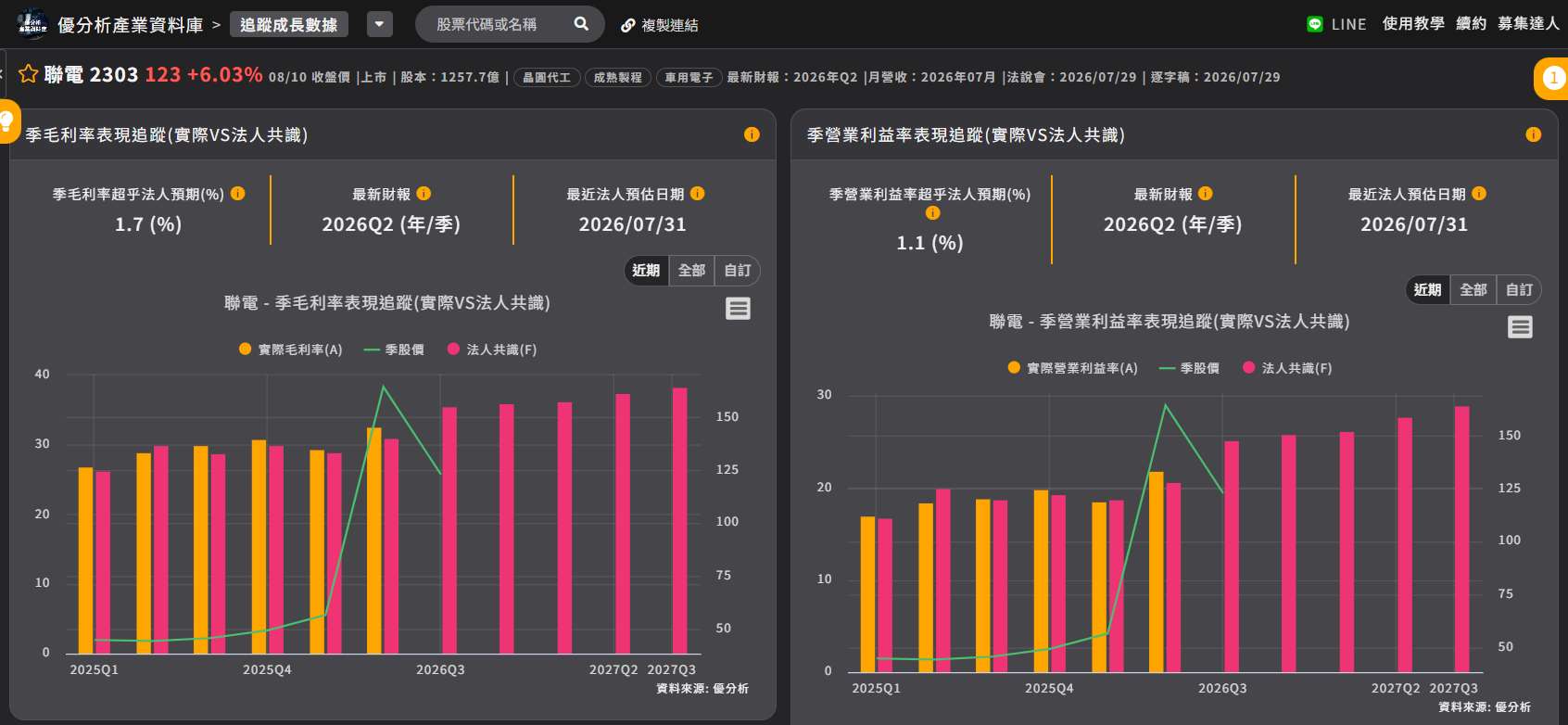1568x725 pixels.
Task: Select the 成熟製程 industry tag
Action: coord(618,78)
